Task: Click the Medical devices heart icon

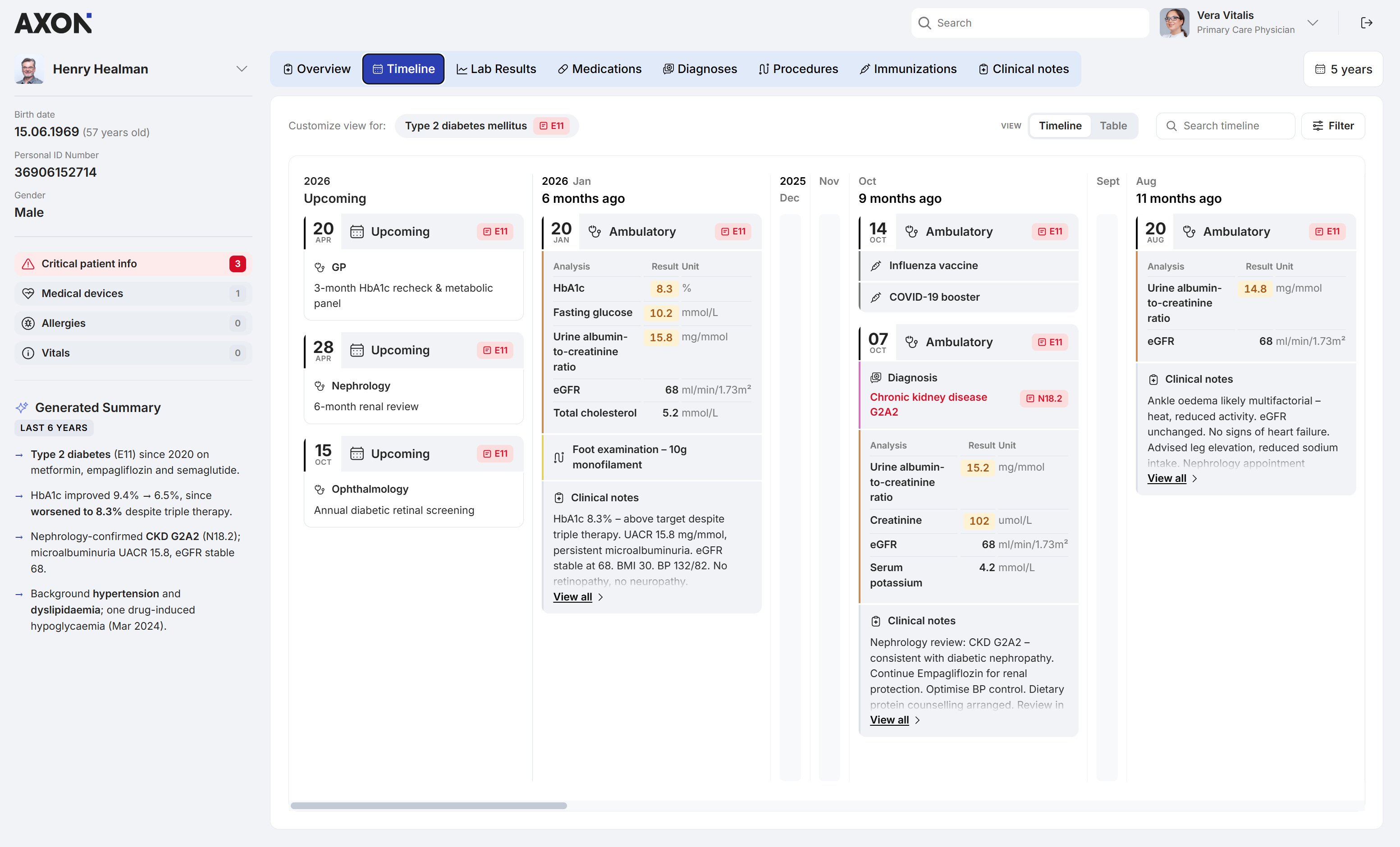Action: pyautogui.click(x=28, y=293)
